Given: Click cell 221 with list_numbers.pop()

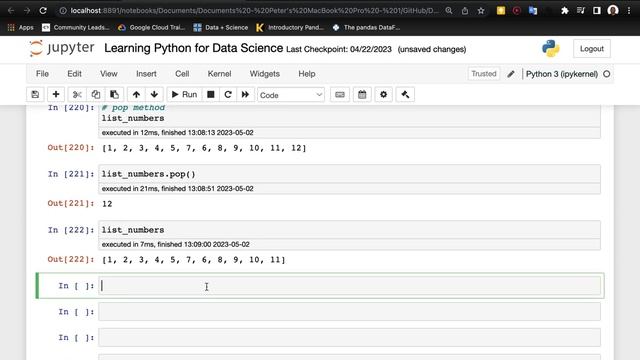Looking at the screenshot, I should [x=349, y=174].
